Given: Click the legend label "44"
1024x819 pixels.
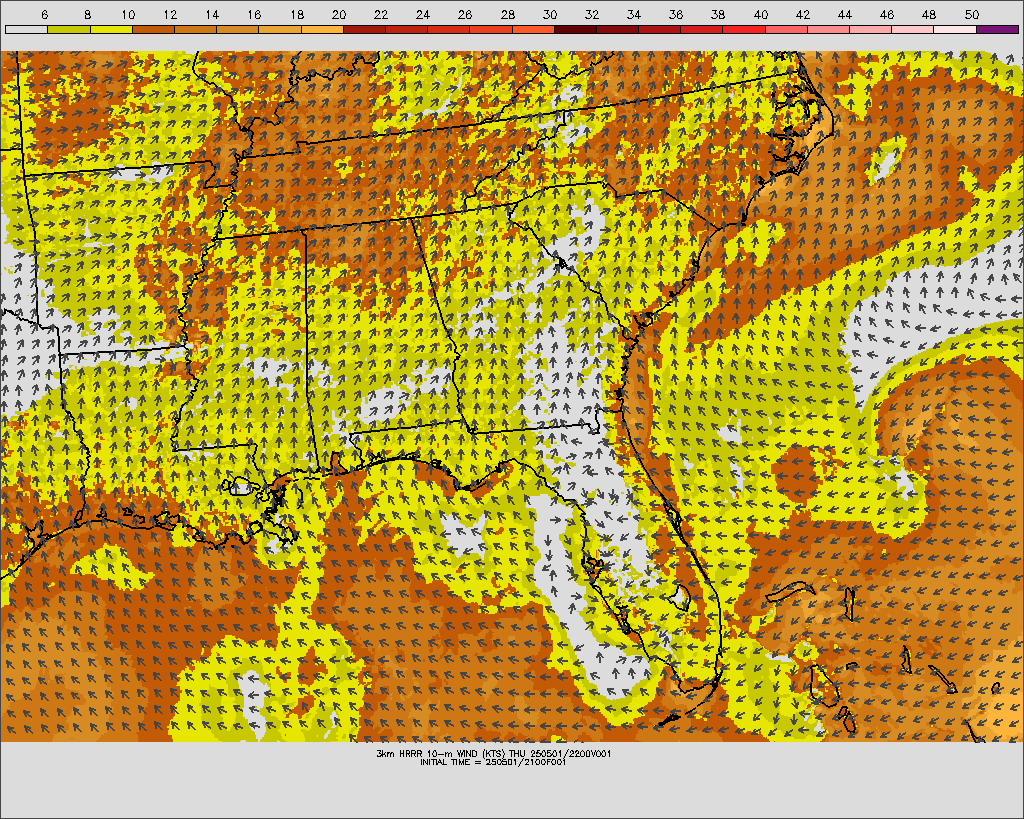Looking at the screenshot, I should (x=845, y=14).
